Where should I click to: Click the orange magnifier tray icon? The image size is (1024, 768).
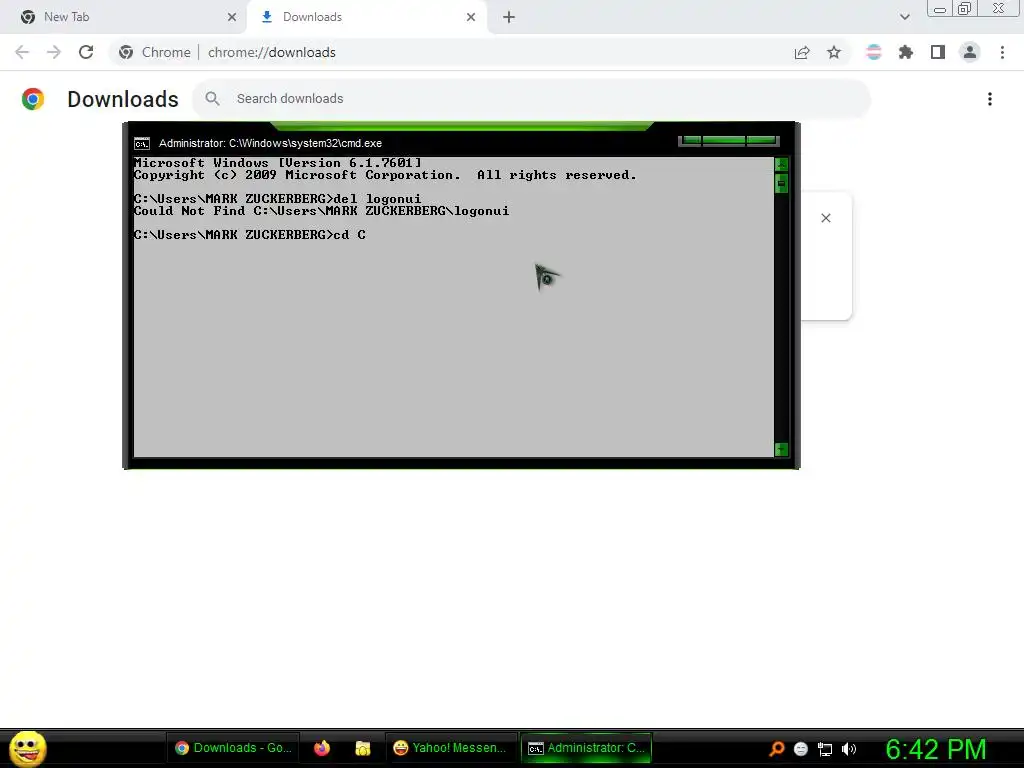[x=776, y=748]
